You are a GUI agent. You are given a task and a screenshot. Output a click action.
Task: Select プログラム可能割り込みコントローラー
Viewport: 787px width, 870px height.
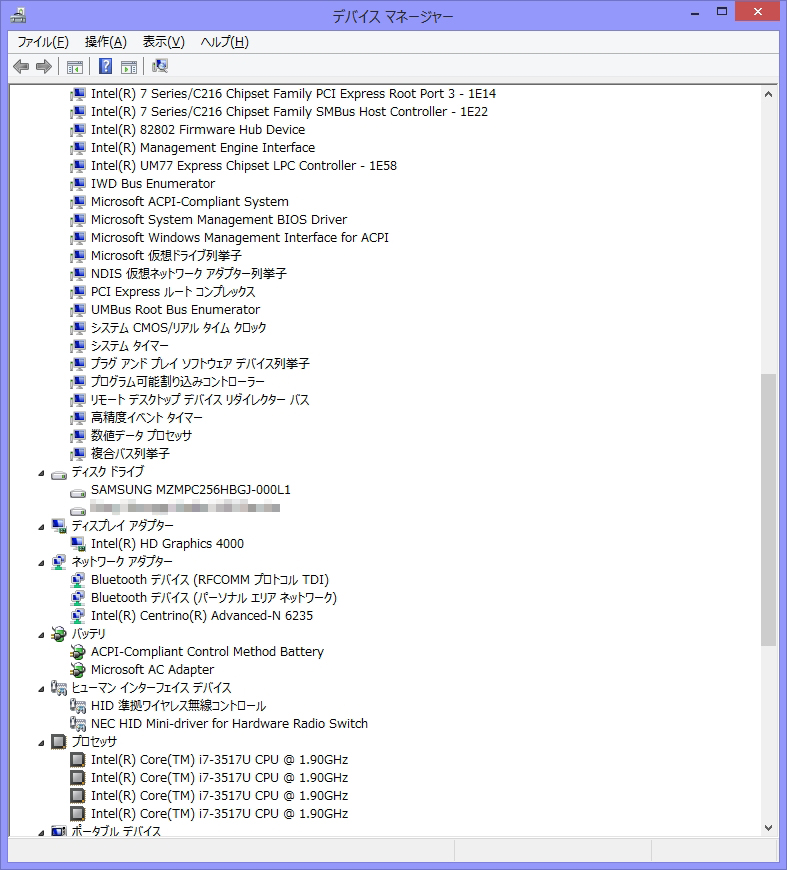coord(178,382)
